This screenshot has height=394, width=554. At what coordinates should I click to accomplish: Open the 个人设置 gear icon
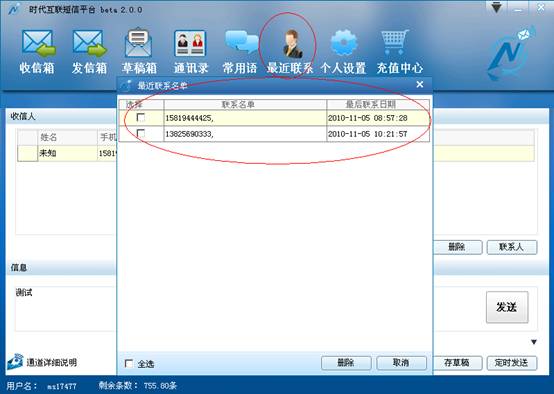point(343,43)
